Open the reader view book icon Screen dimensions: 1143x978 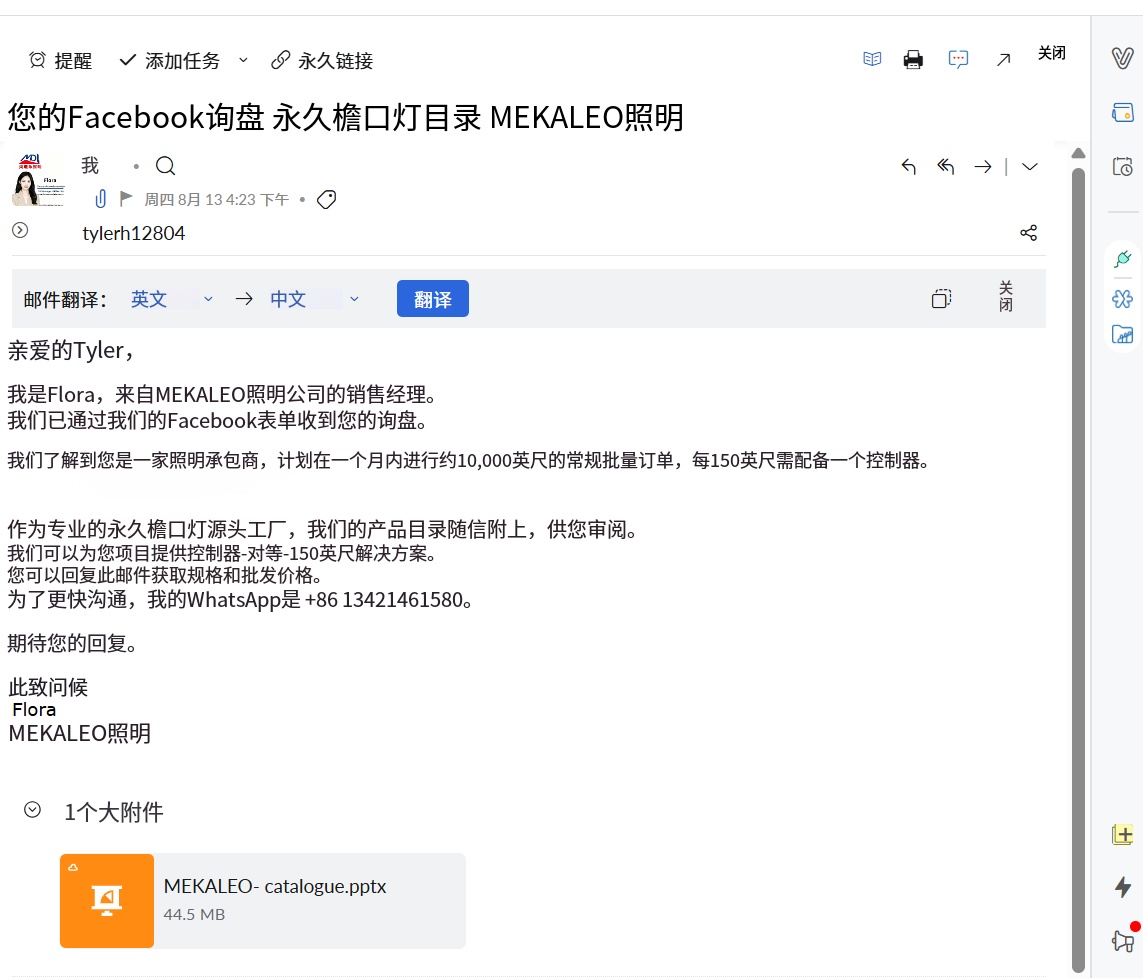(872, 59)
